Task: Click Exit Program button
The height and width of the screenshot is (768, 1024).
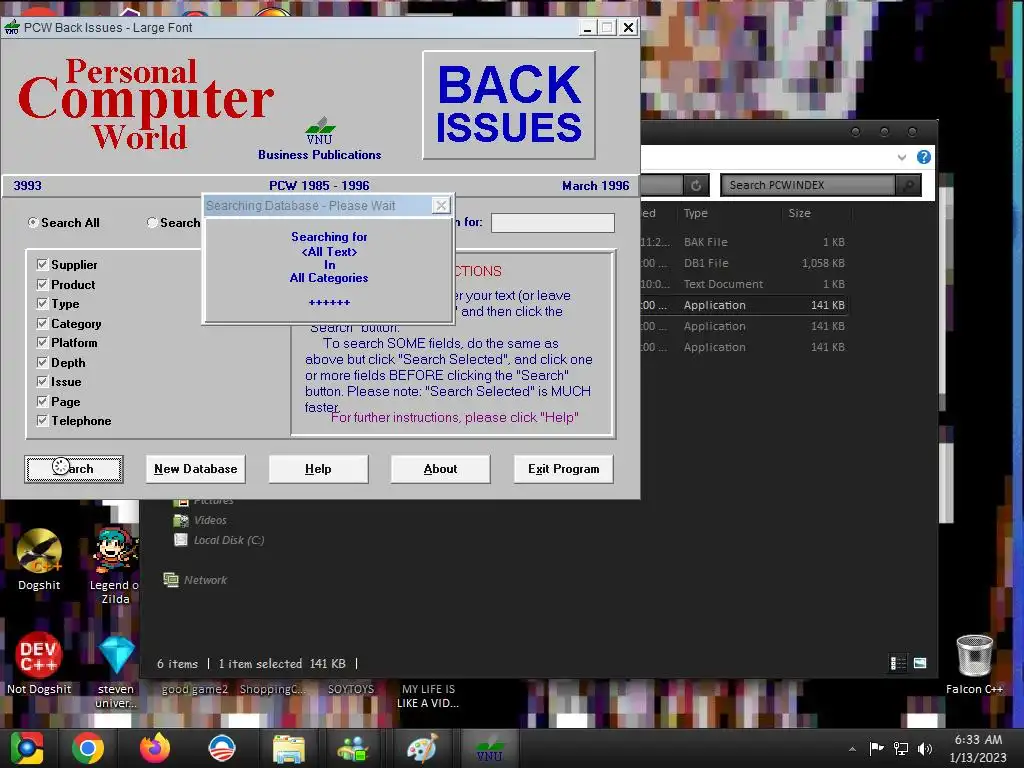Action: point(564,469)
